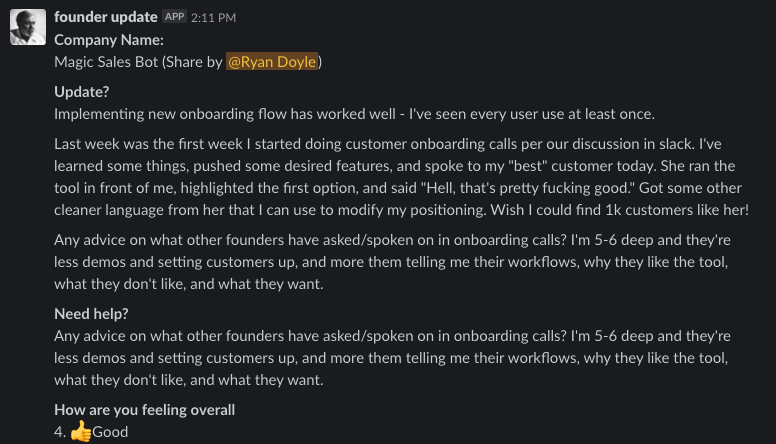
Task: Open the founder update profile avatar
Action: (x=28, y=27)
